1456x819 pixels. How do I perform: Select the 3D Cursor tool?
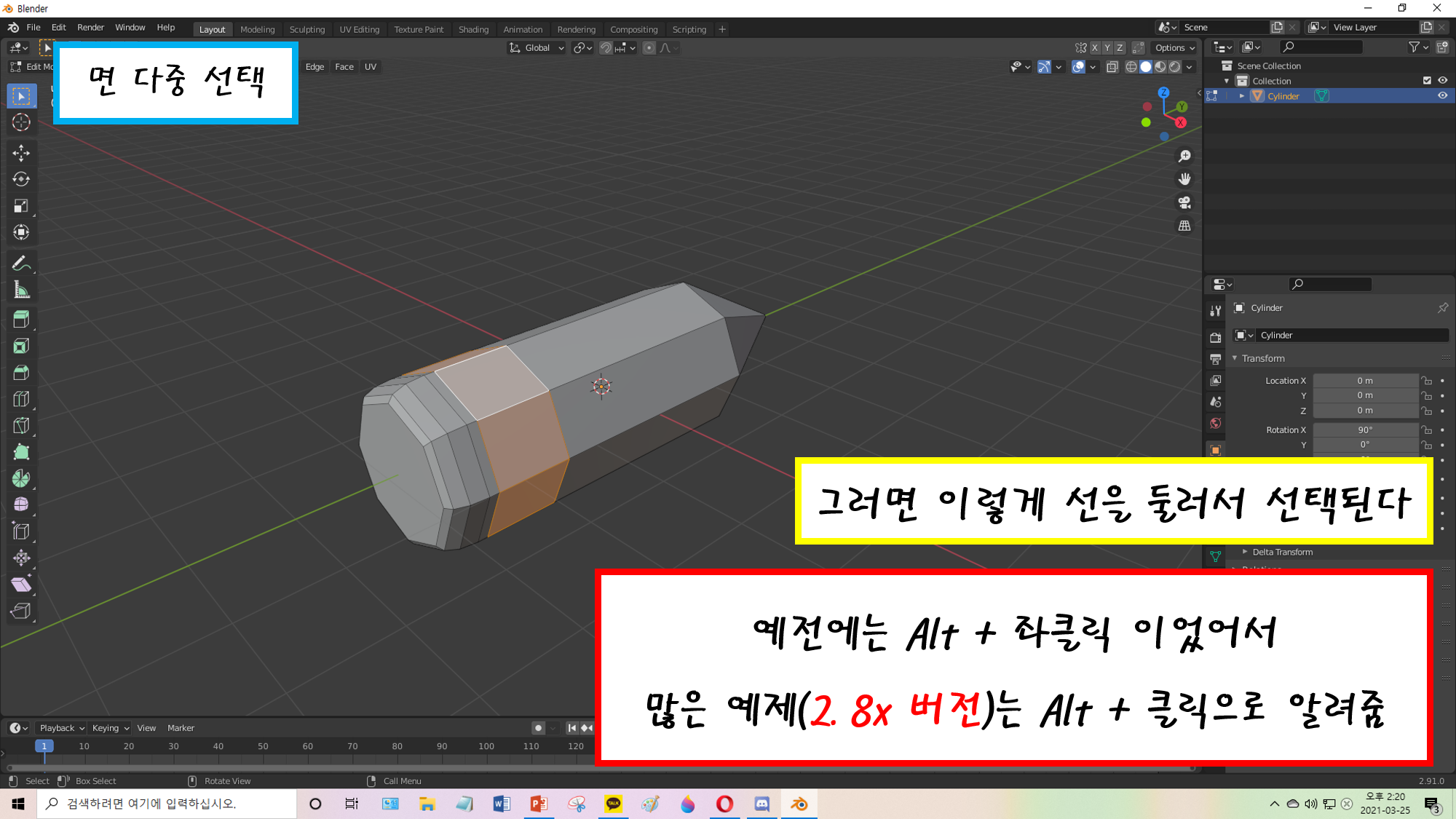[21, 122]
